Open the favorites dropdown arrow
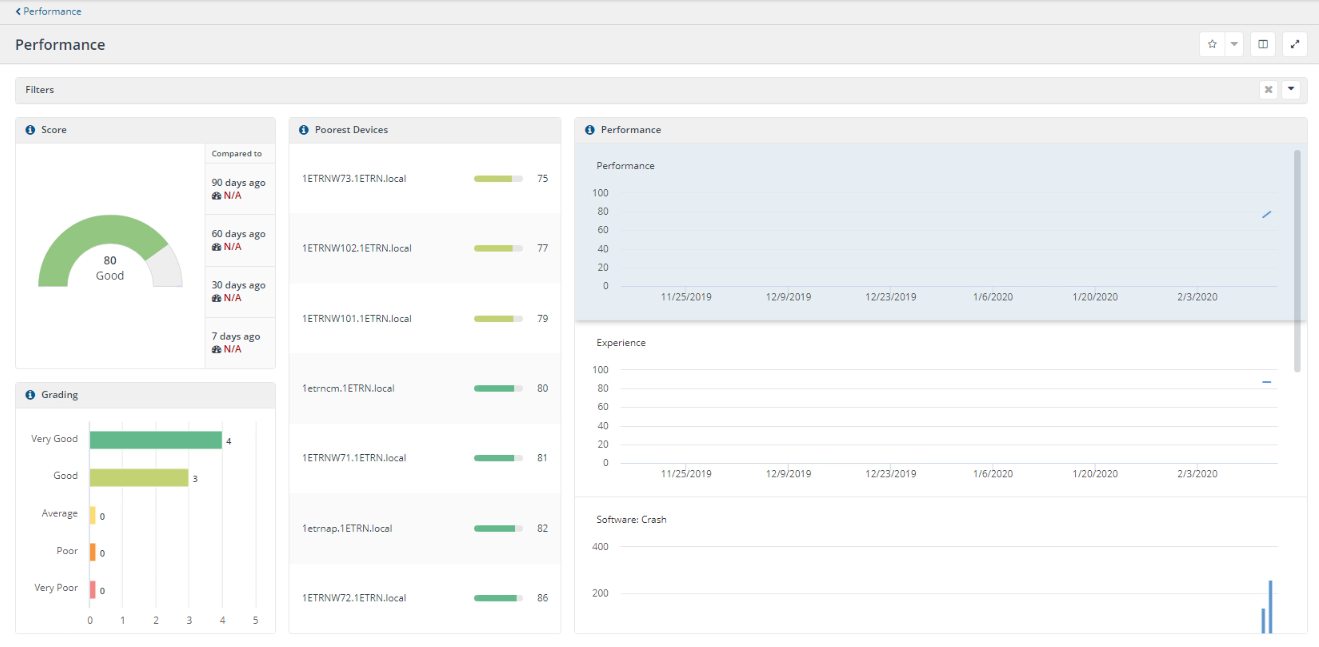The width and height of the screenshot is (1319, 647). click(1234, 44)
